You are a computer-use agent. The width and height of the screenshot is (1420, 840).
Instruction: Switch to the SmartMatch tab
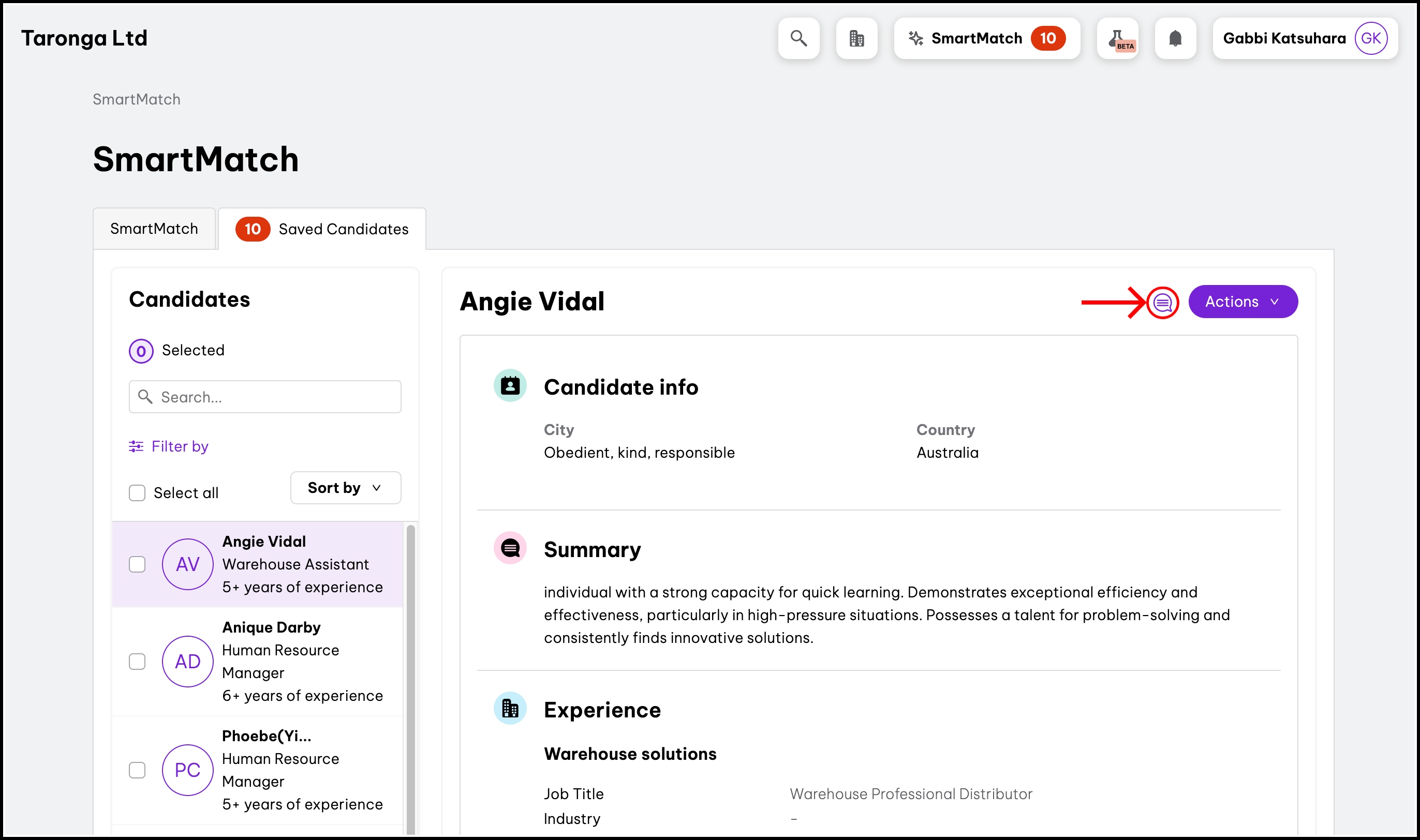pyautogui.click(x=154, y=229)
